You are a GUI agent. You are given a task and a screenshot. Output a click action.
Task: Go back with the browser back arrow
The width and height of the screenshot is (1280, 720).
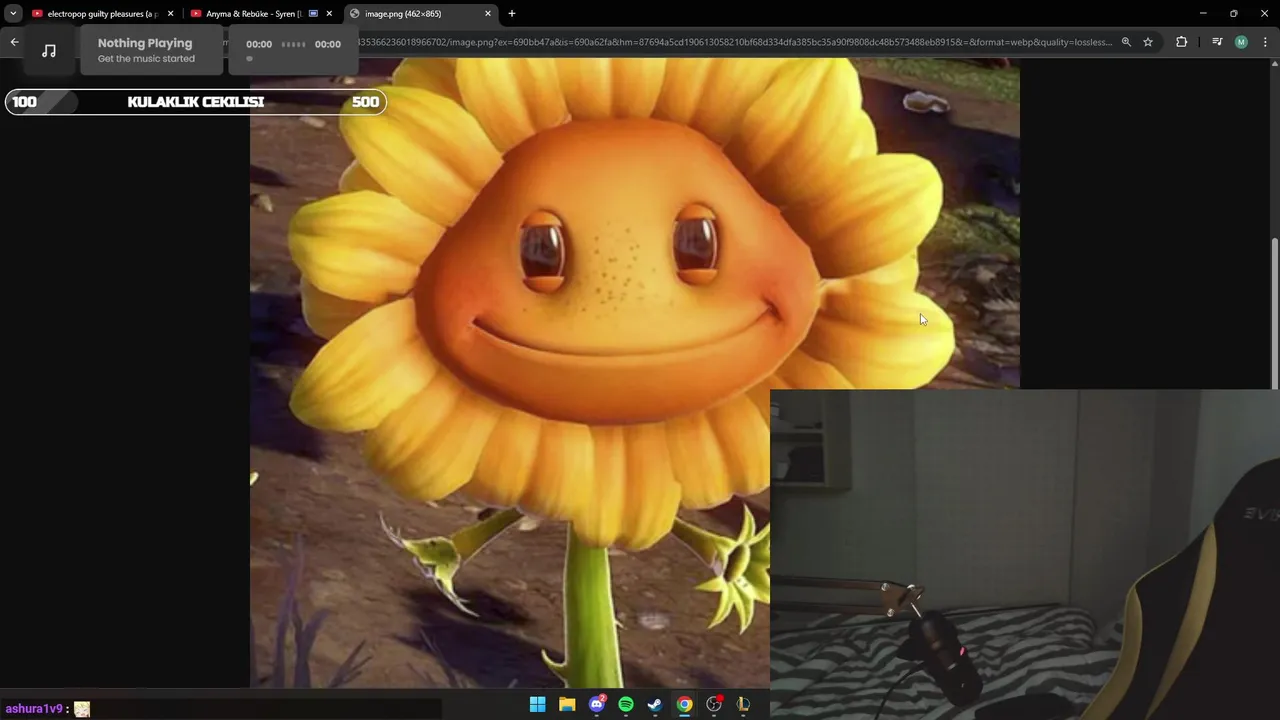pos(14,42)
